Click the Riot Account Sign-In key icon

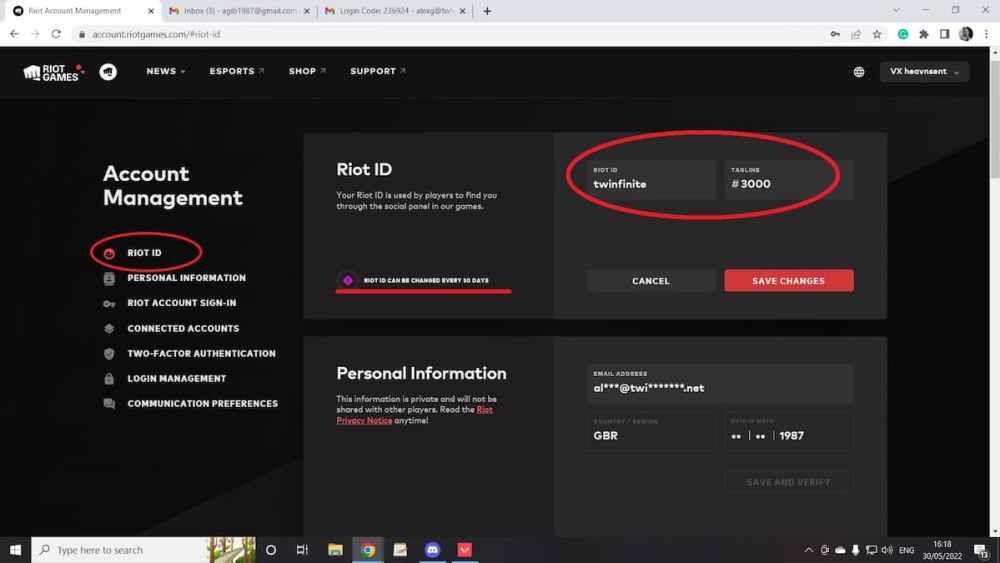tap(109, 303)
